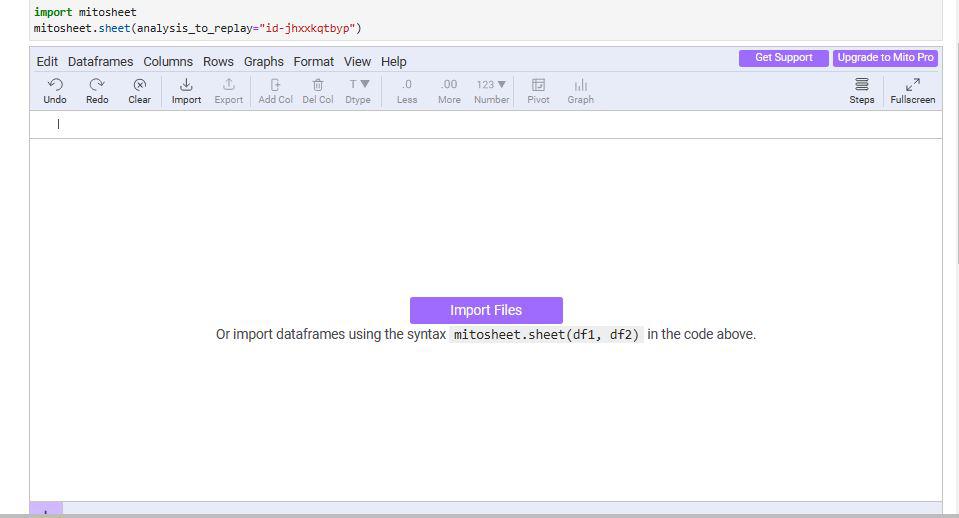Clear the analysis with Clear icon
The image size is (959, 518).
[139, 91]
